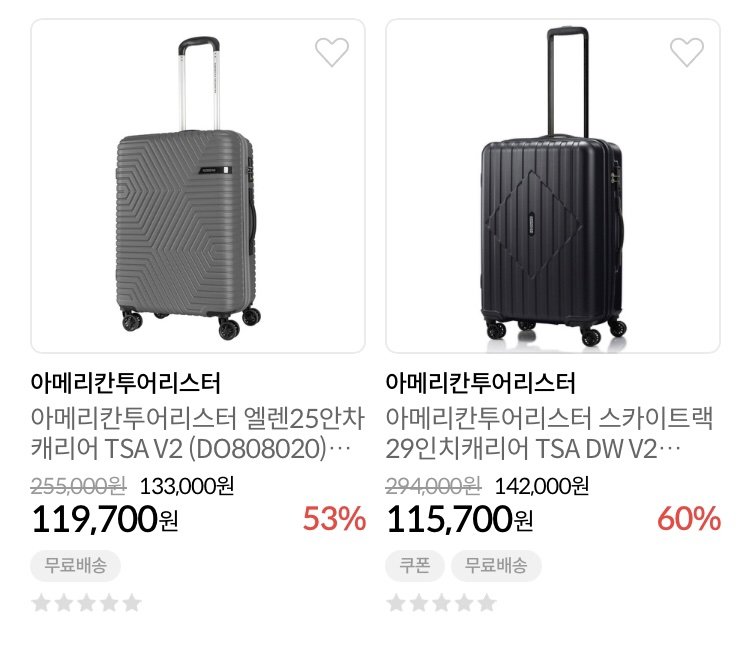Tap the 무료배송 badge under the black suitcase

pos(496,566)
